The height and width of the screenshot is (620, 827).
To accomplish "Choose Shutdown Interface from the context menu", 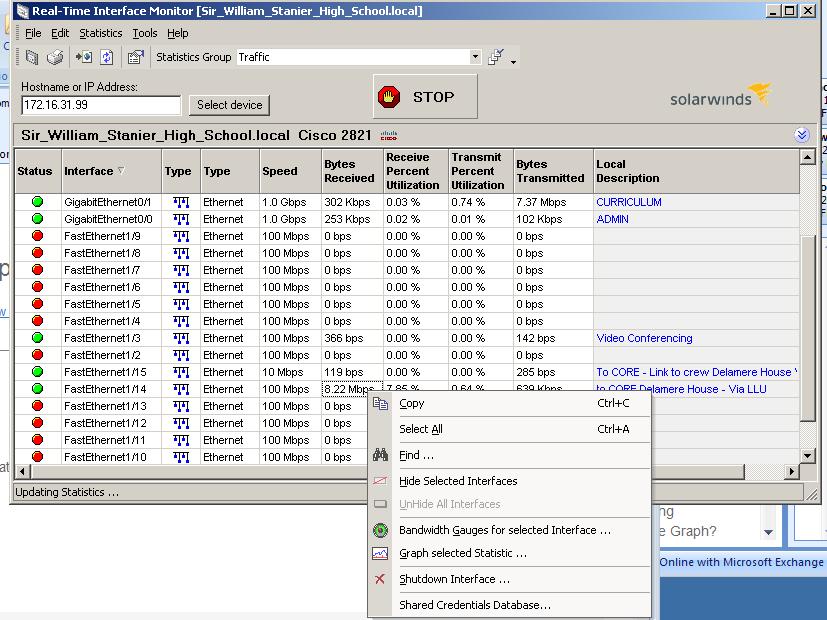I will tap(454, 579).
